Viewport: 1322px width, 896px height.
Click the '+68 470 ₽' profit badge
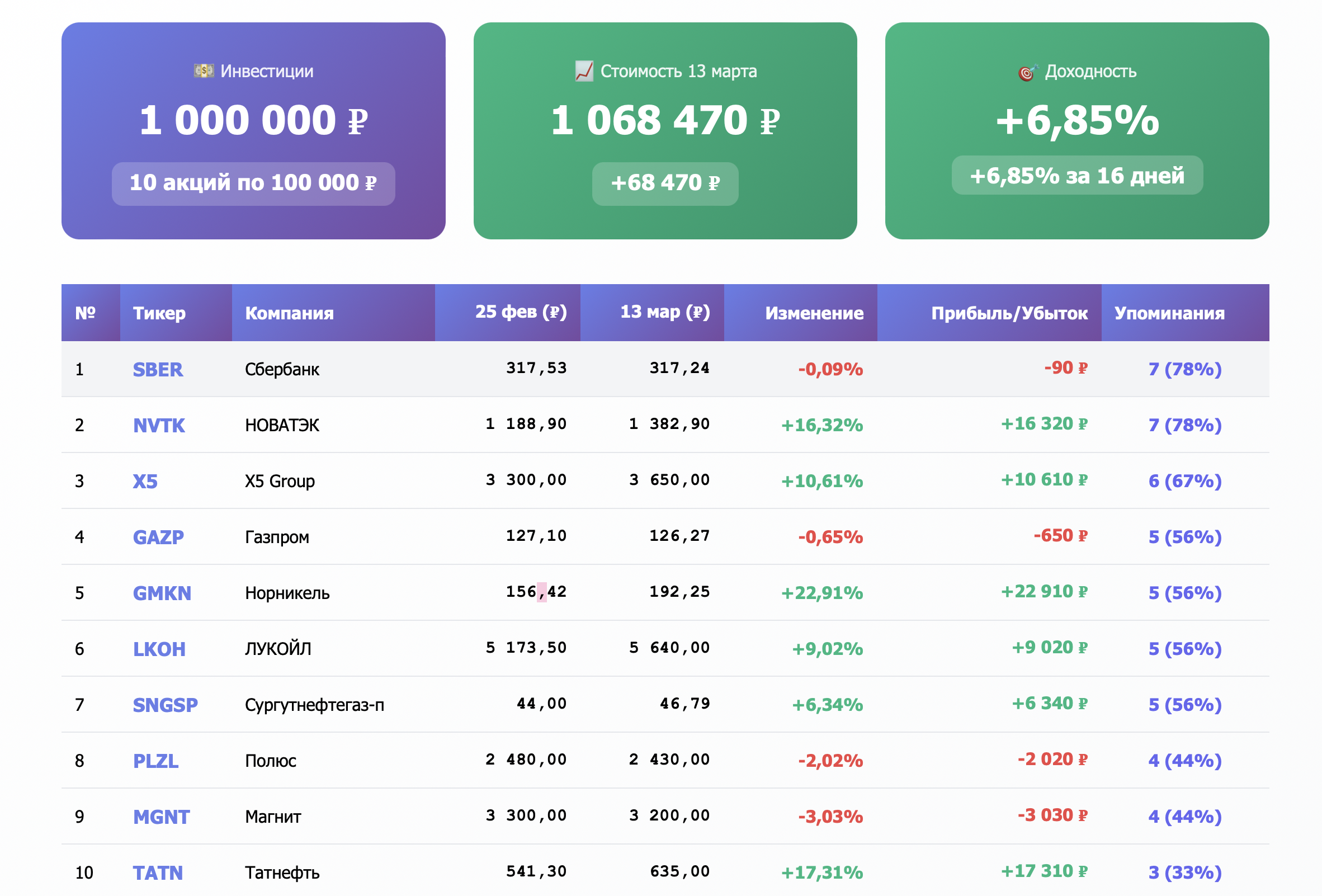(665, 183)
